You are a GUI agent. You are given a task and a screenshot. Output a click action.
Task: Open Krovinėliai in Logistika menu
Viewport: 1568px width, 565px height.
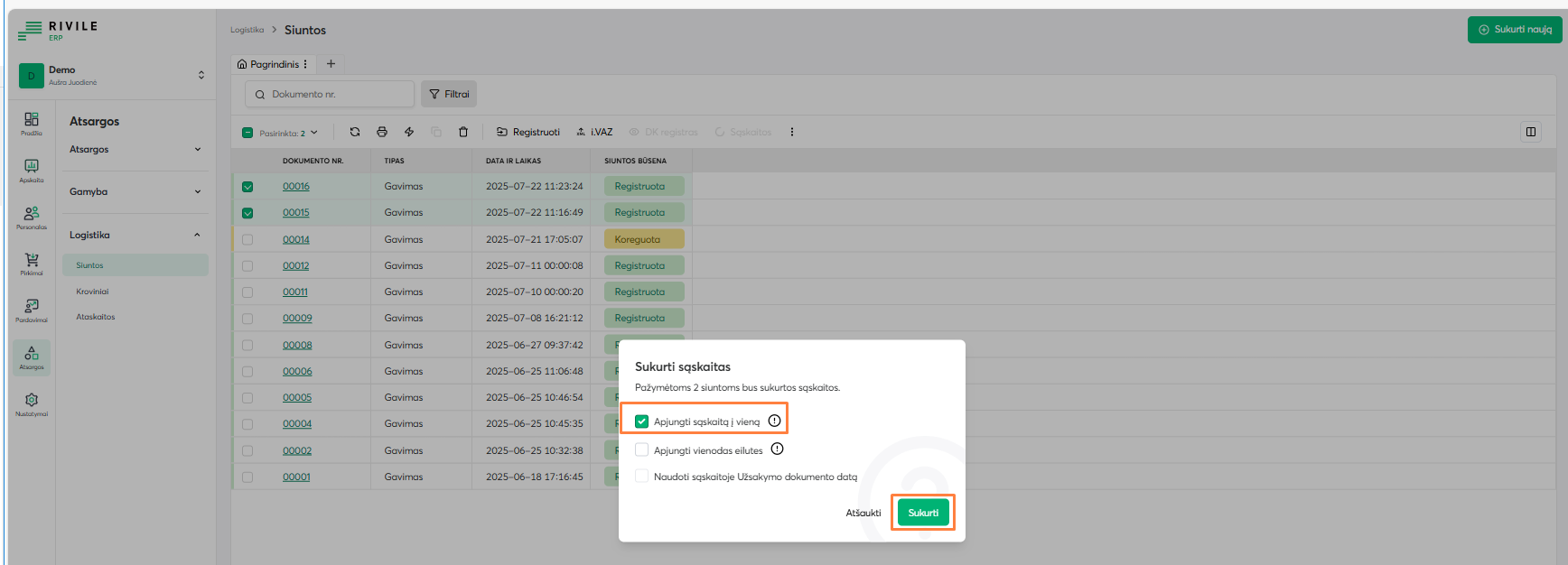point(92,292)
